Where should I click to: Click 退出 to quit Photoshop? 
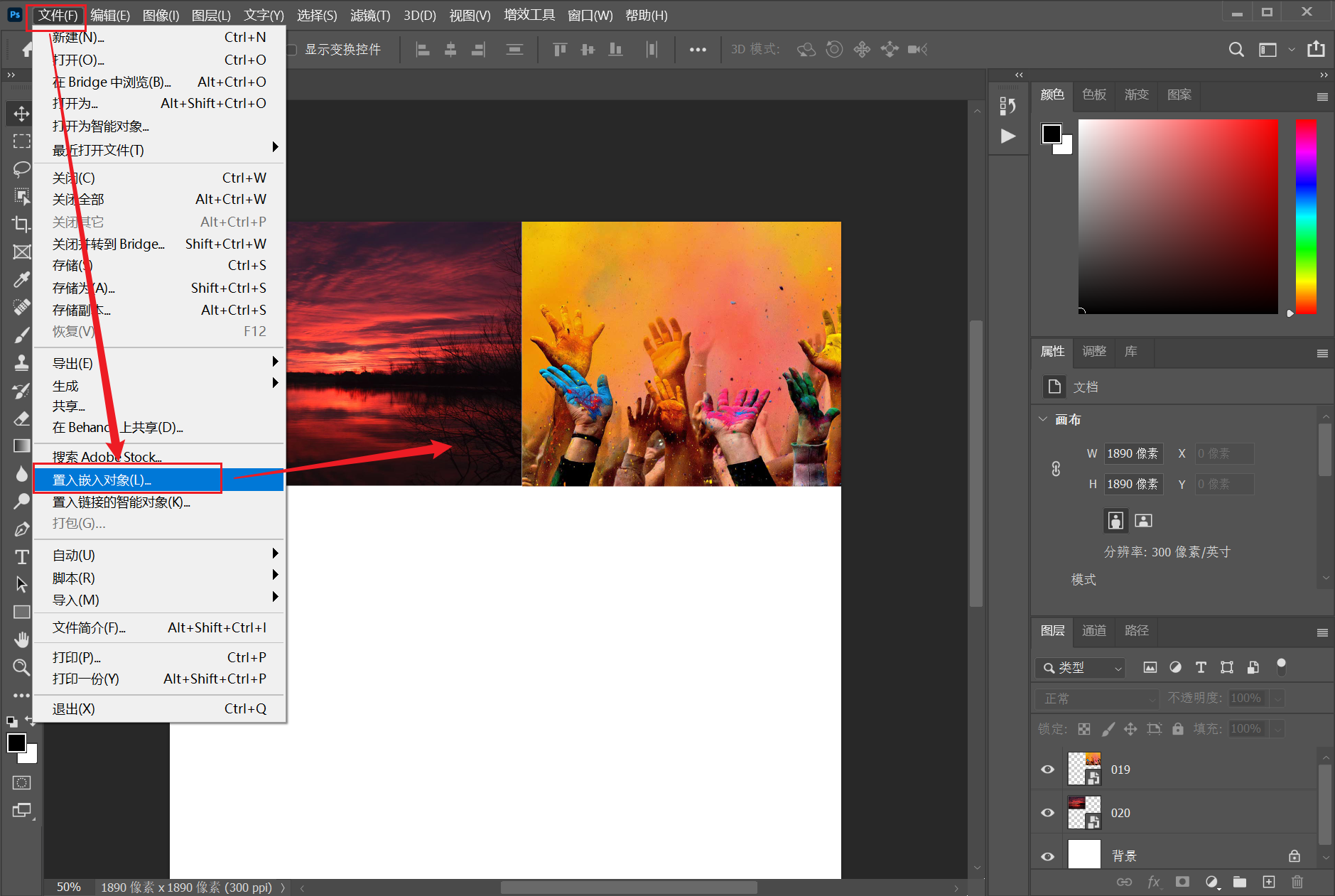(x=74, y=708)
